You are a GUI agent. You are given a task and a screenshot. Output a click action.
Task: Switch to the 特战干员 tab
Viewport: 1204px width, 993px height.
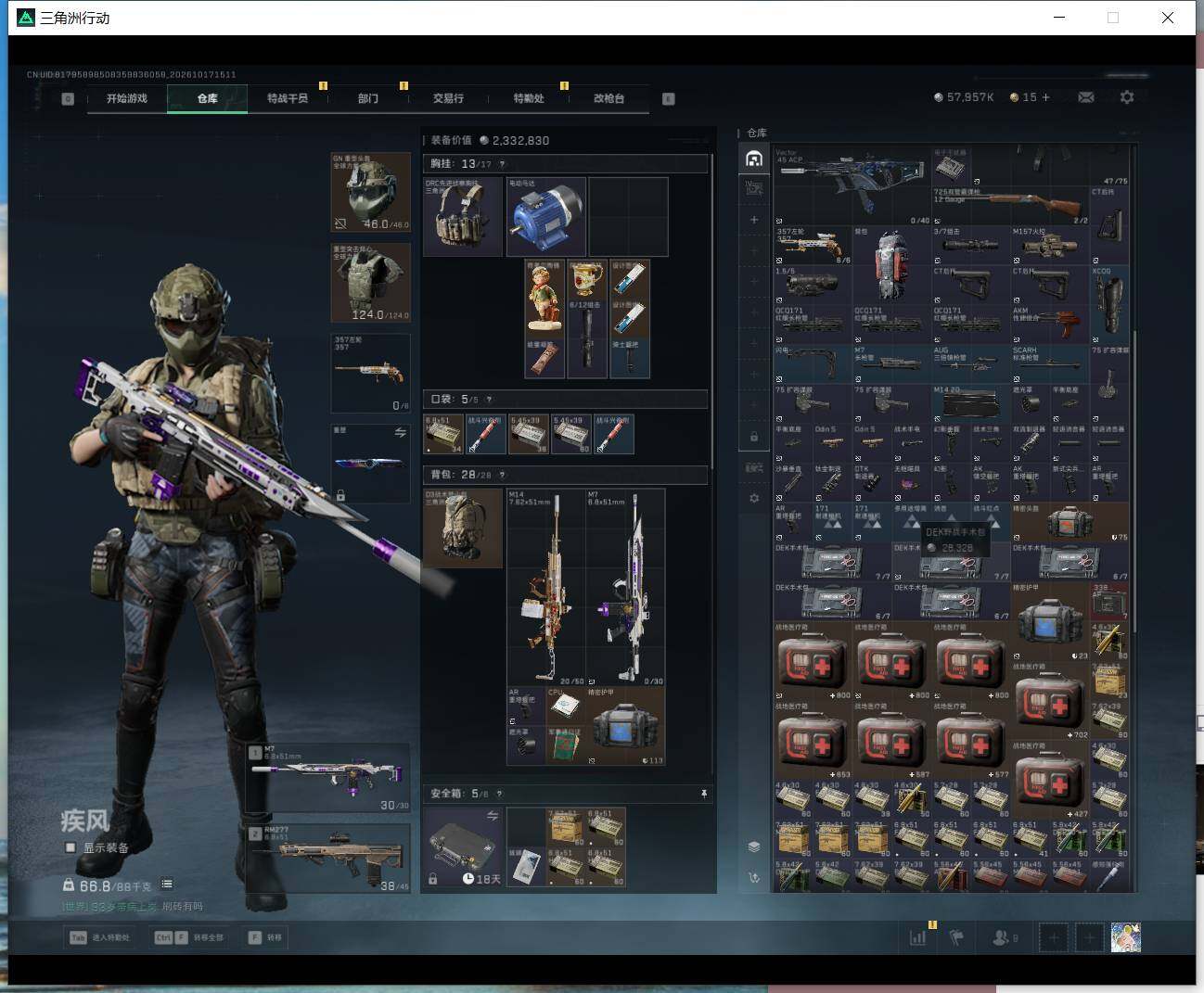click(288, 98)
